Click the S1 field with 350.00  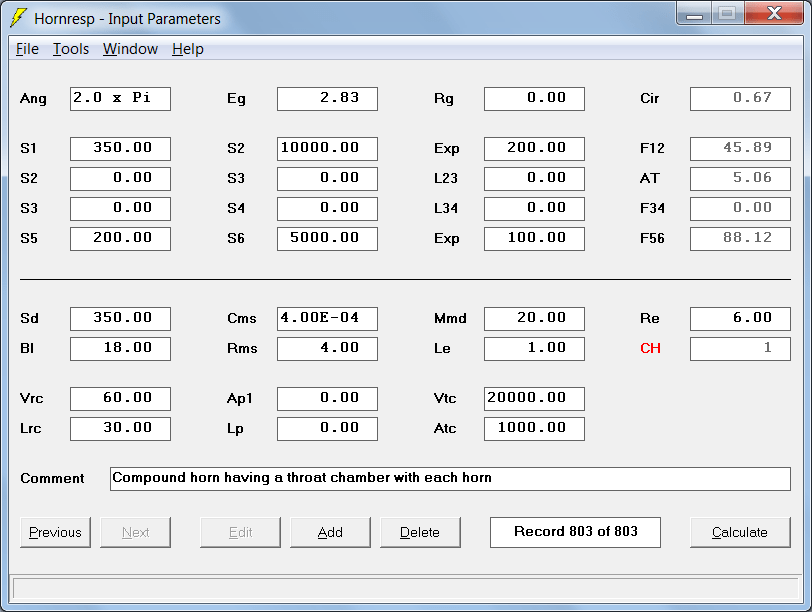pyautogui.click(x=120, y=149)
